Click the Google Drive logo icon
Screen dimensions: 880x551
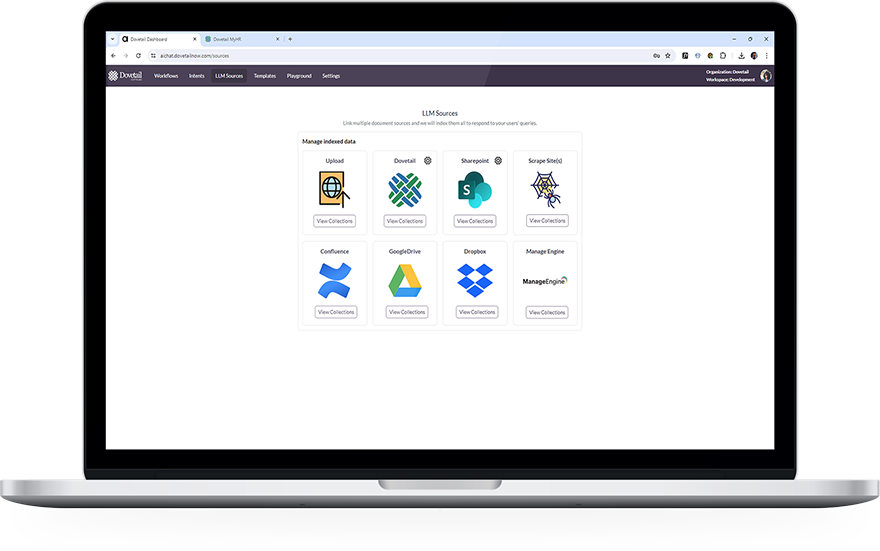coord(405,281)
